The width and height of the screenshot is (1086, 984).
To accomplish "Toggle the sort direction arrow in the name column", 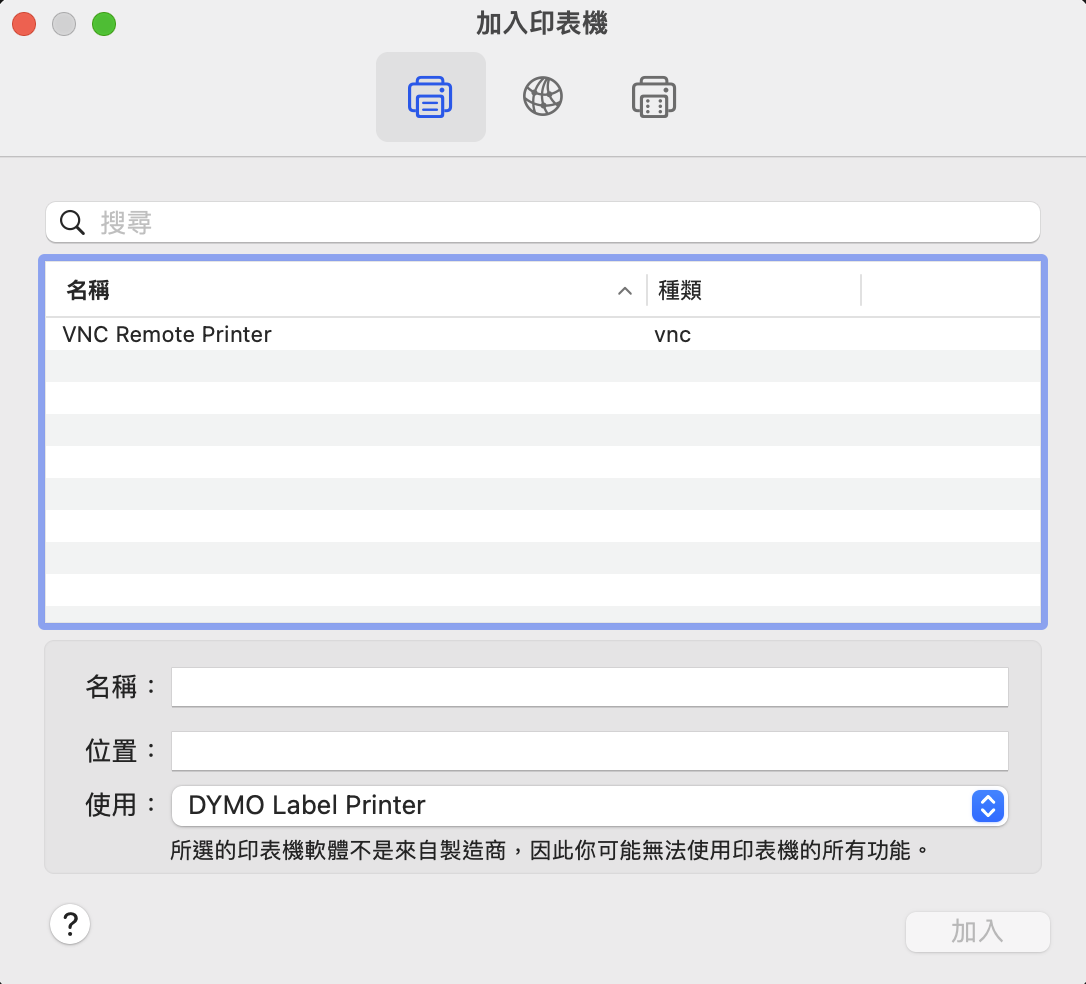I will tap(625, 291).
